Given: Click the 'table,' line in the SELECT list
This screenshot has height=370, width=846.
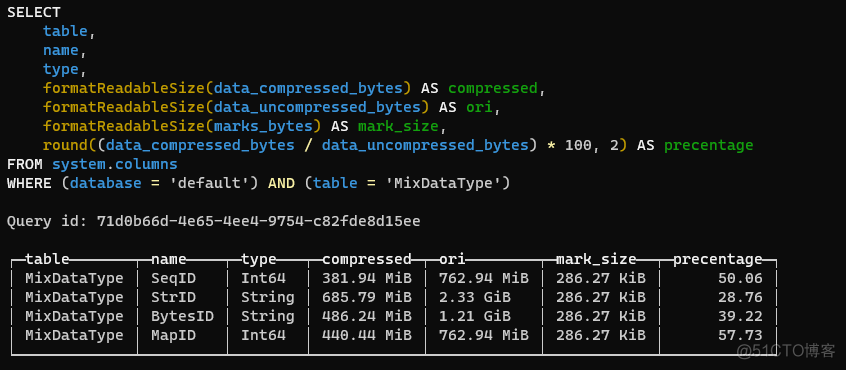Looking at the screenshot, I should (70, 32).
